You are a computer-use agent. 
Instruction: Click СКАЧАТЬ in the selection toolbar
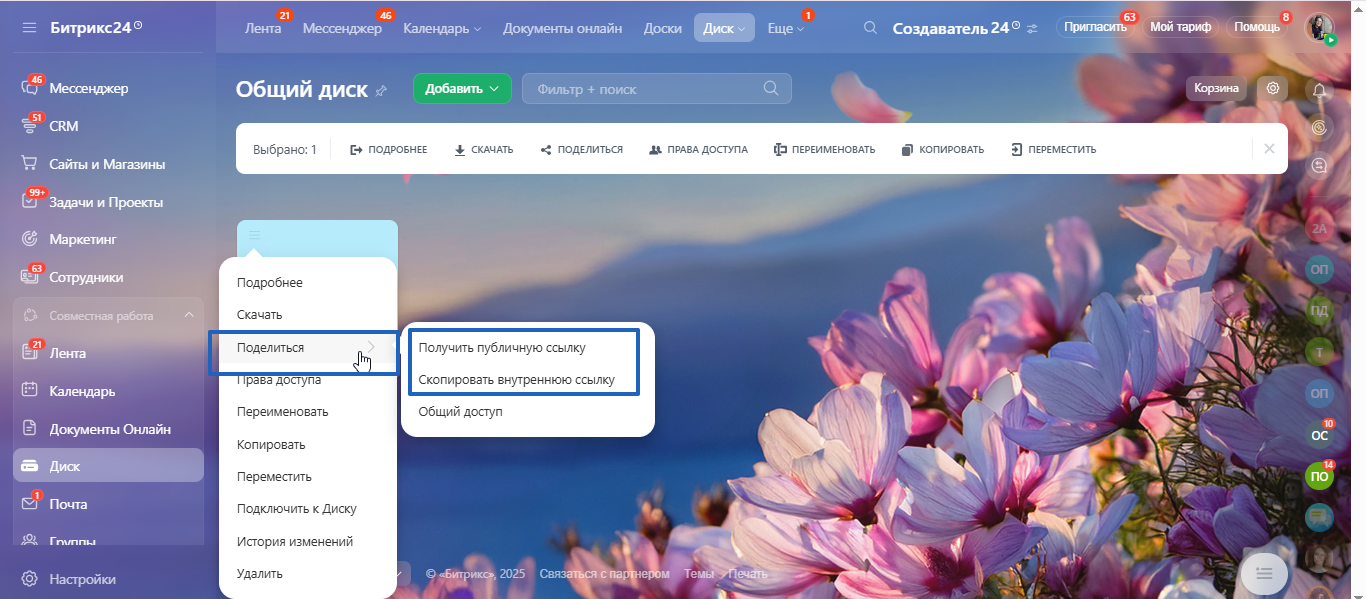484,149
